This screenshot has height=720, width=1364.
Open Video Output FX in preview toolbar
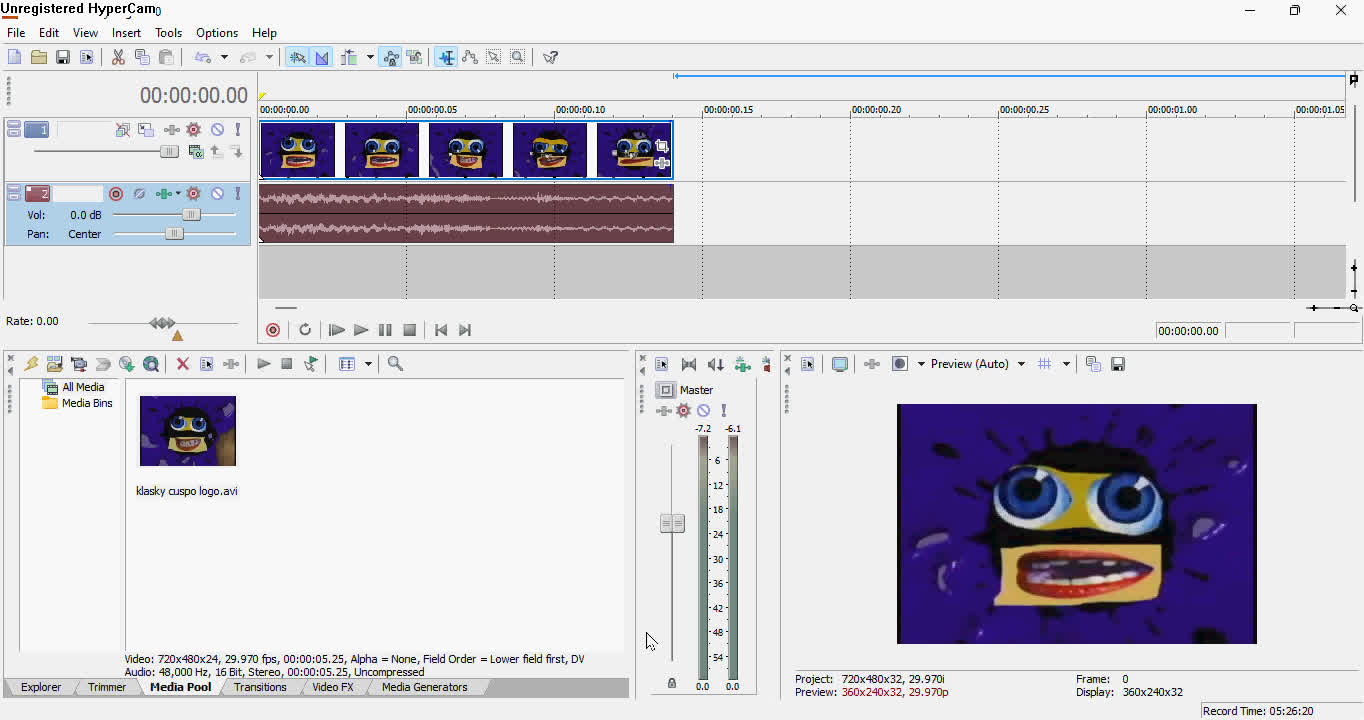tap(872, 364)
